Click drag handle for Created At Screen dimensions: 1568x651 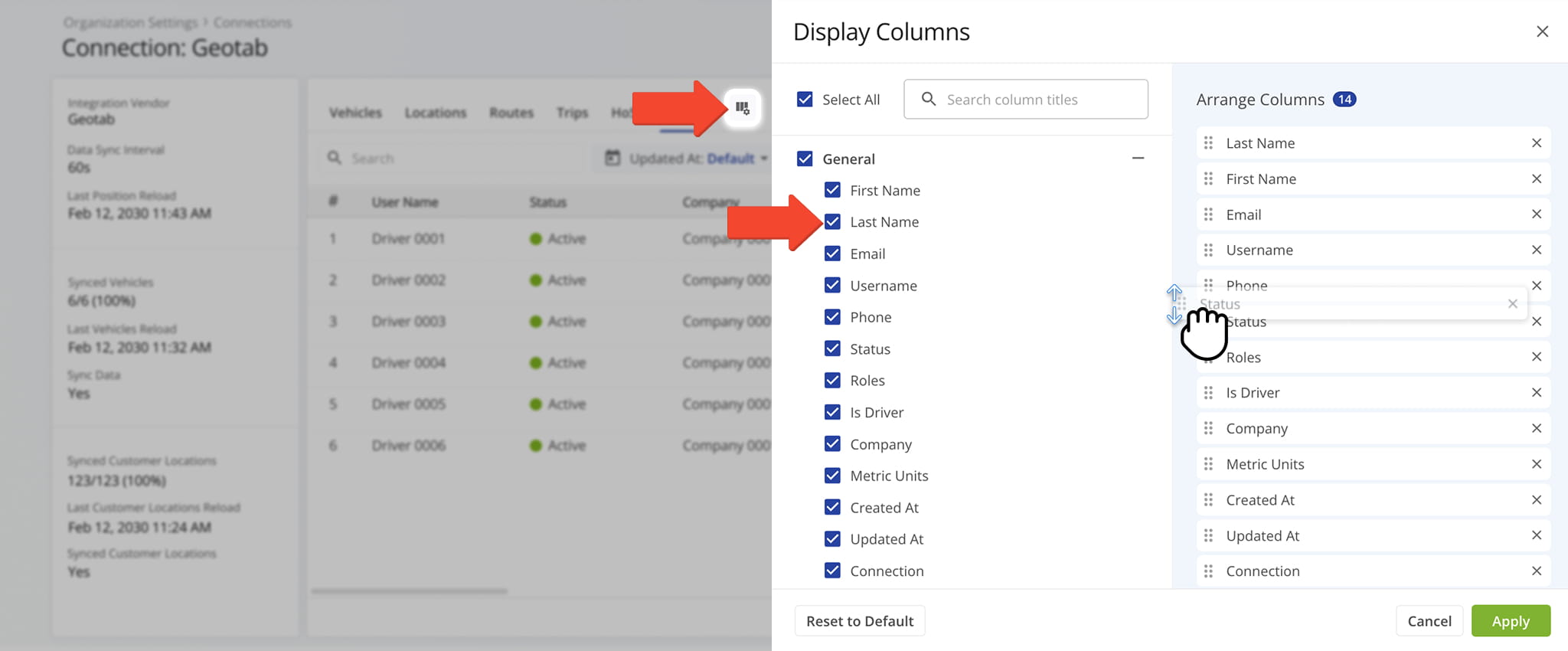coord(1208,500)
